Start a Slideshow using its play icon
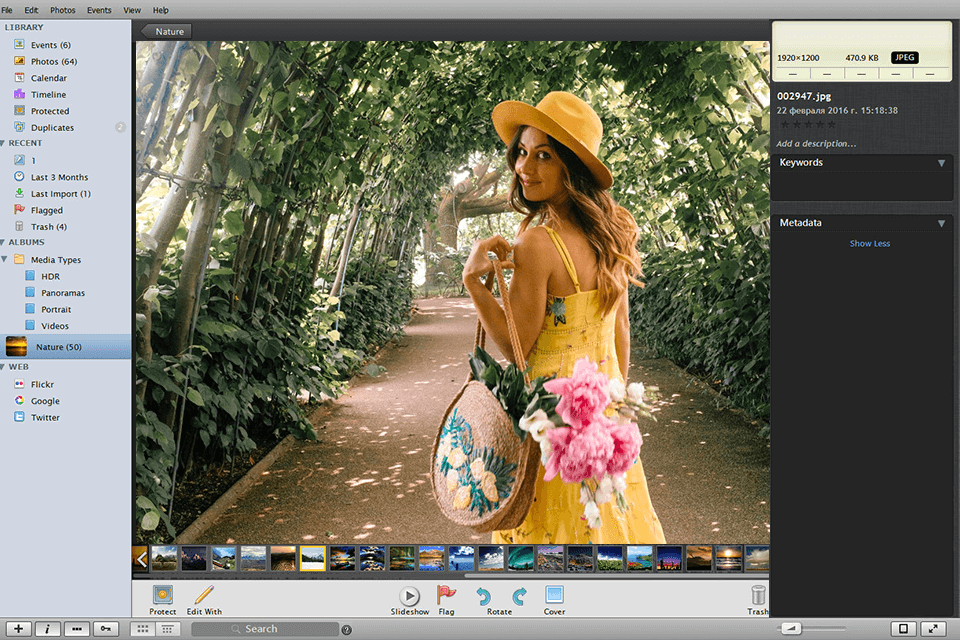 point(410,593)
